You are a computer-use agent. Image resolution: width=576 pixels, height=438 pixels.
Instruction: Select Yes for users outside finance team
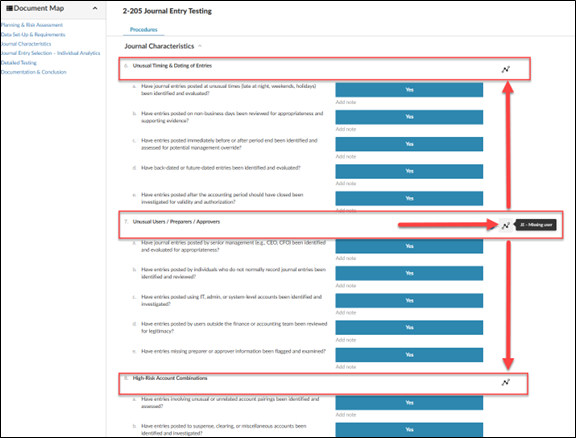point(409,327)
